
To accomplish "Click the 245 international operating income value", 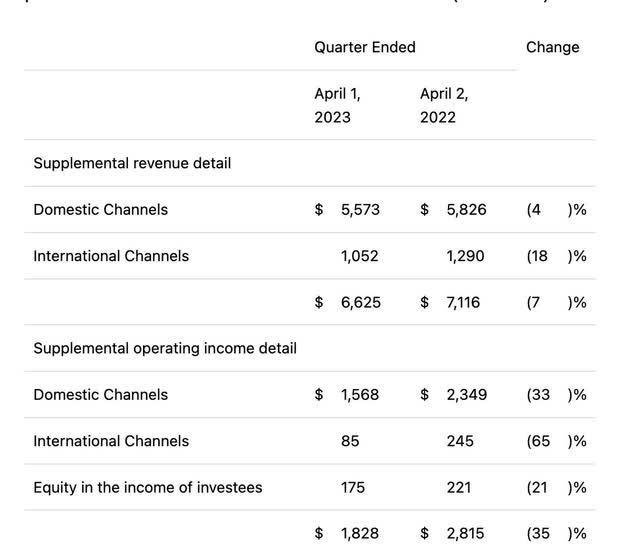I will (x=460, y=441).
